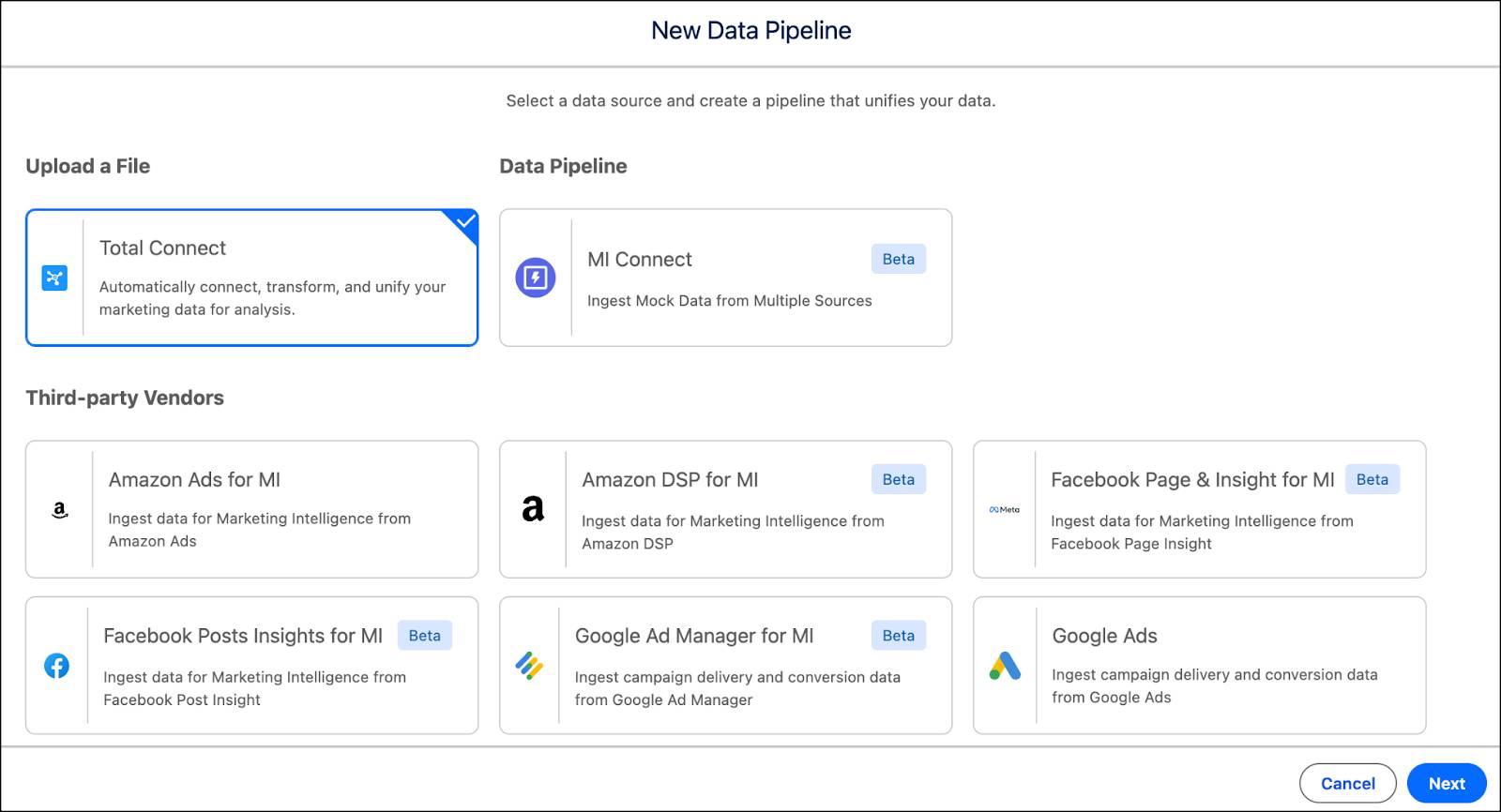The image size is (1501, 812).
Task: Click the MI Connect lightning icon
Action: [536, 278]
